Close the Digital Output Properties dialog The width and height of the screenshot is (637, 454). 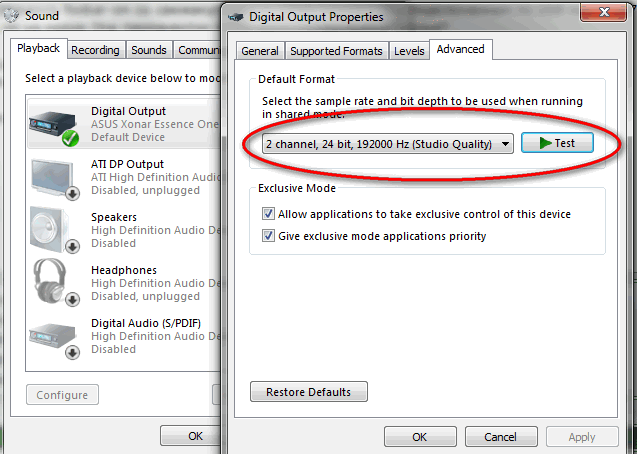pos(603,13)
